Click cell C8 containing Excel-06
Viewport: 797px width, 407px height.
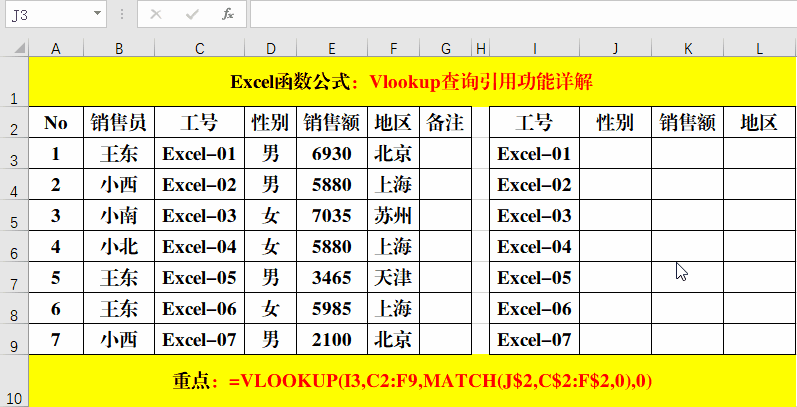pos(199,308)
